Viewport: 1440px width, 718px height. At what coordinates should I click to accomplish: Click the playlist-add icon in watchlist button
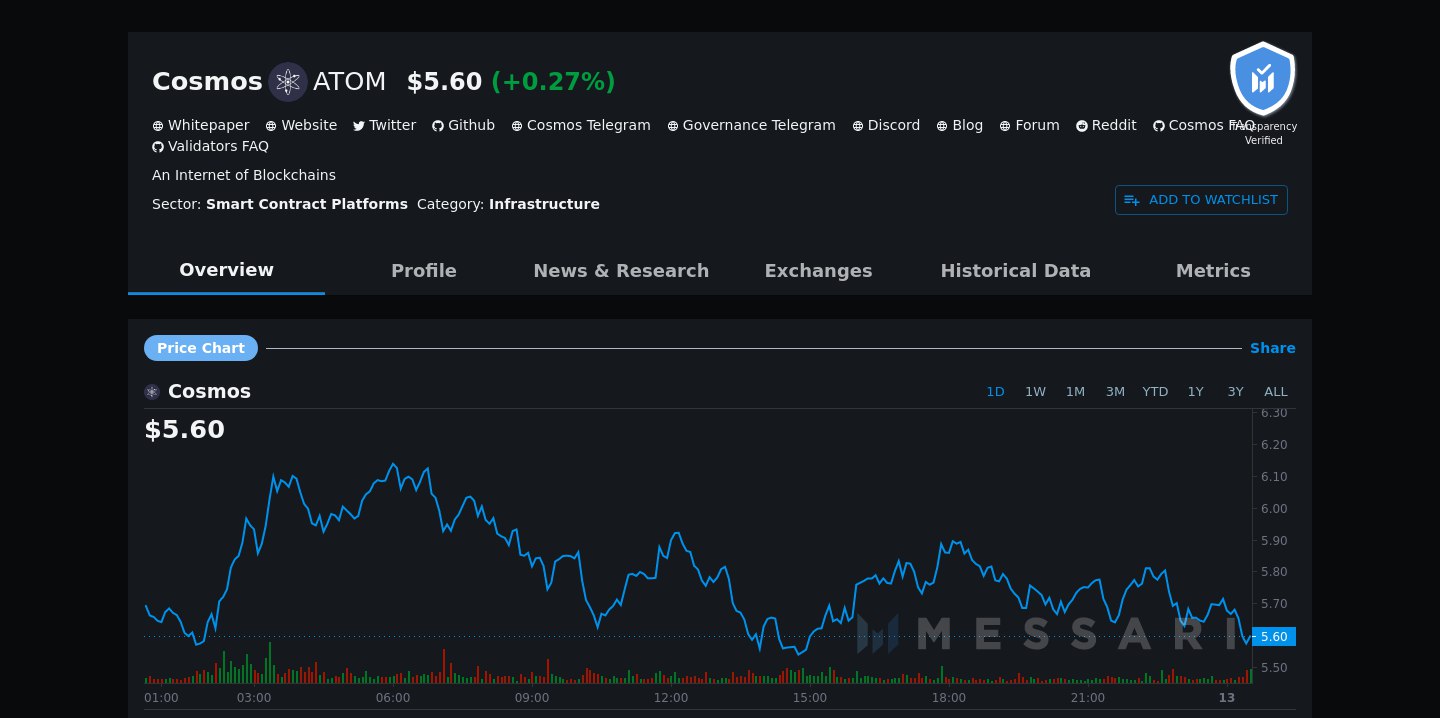click(x=1132, y=200)
